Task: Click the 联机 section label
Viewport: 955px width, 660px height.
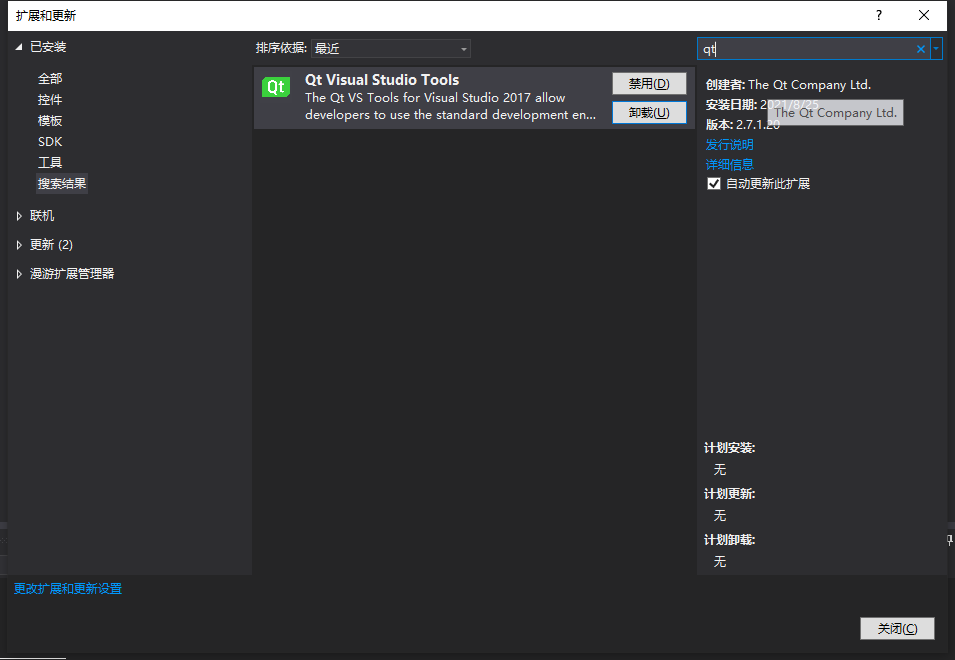Action: (42, 216)
